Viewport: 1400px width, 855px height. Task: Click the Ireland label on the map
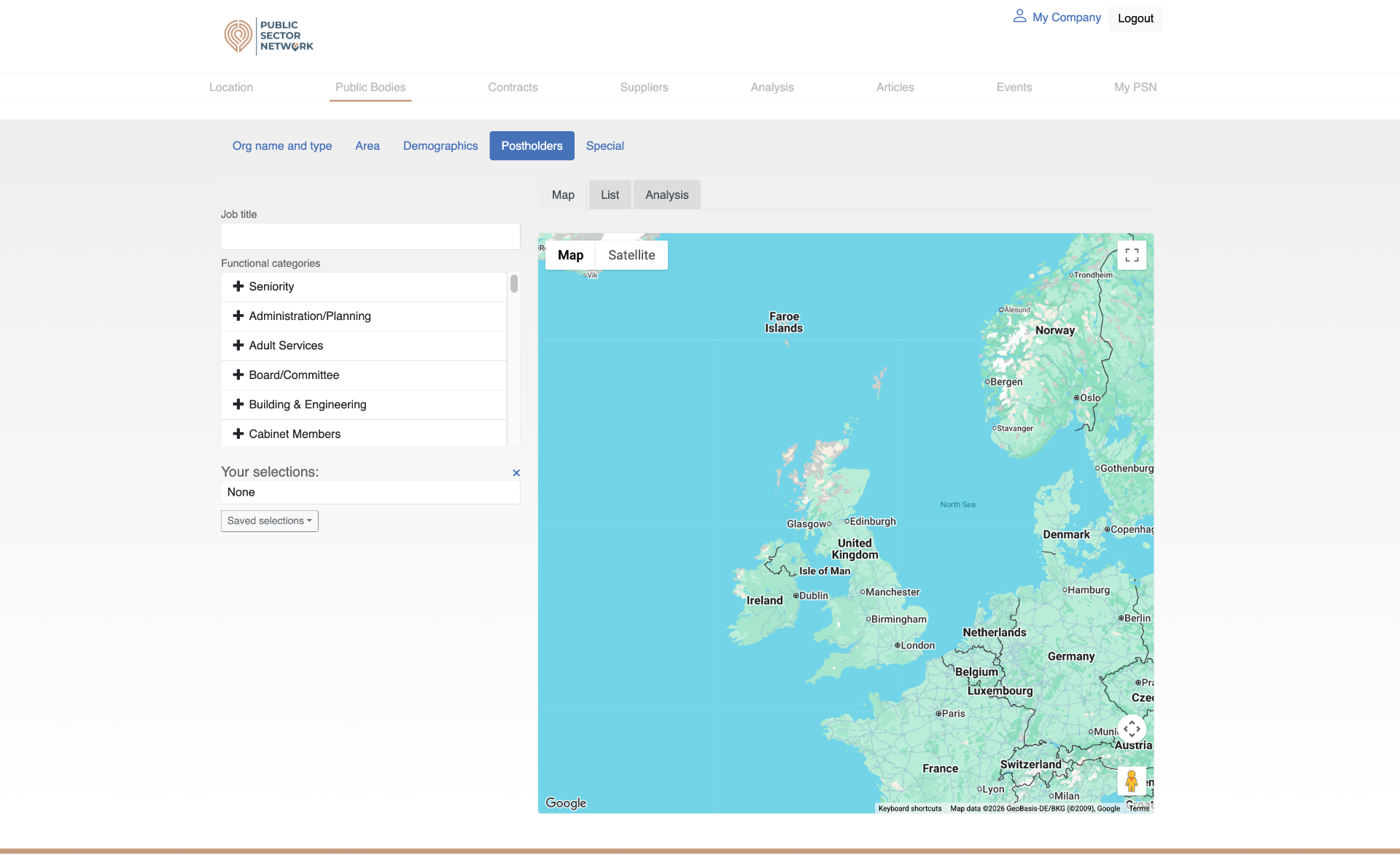click(x=764, y=601)
